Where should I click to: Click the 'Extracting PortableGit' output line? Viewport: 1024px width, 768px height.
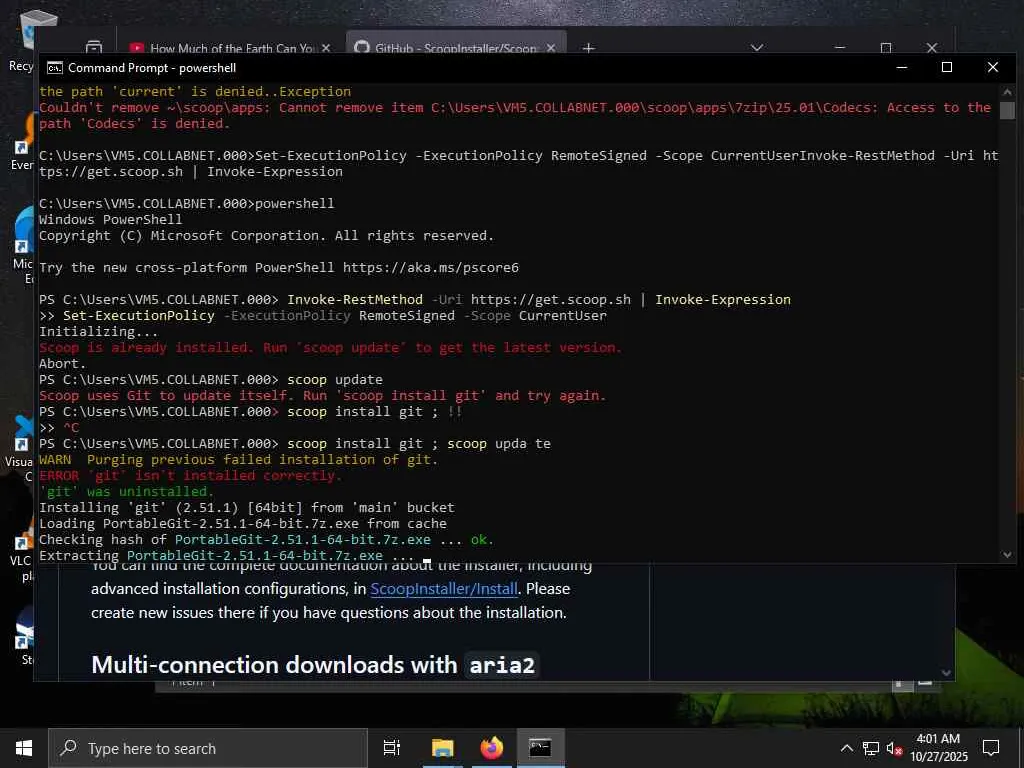point(227,556)
